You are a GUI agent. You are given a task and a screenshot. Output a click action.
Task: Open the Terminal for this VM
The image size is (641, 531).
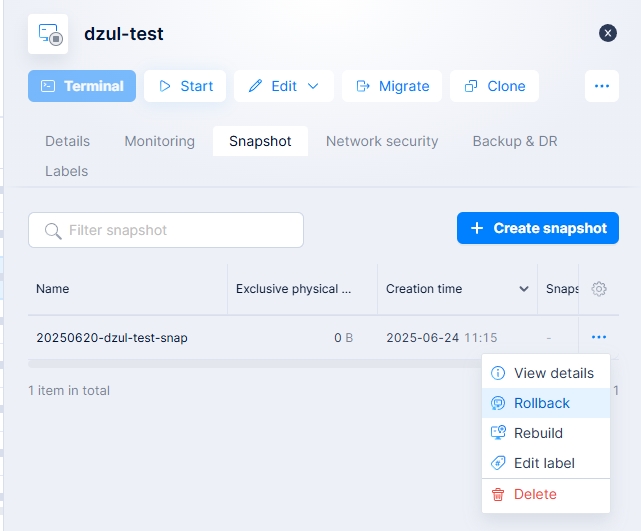pos(82,86)
